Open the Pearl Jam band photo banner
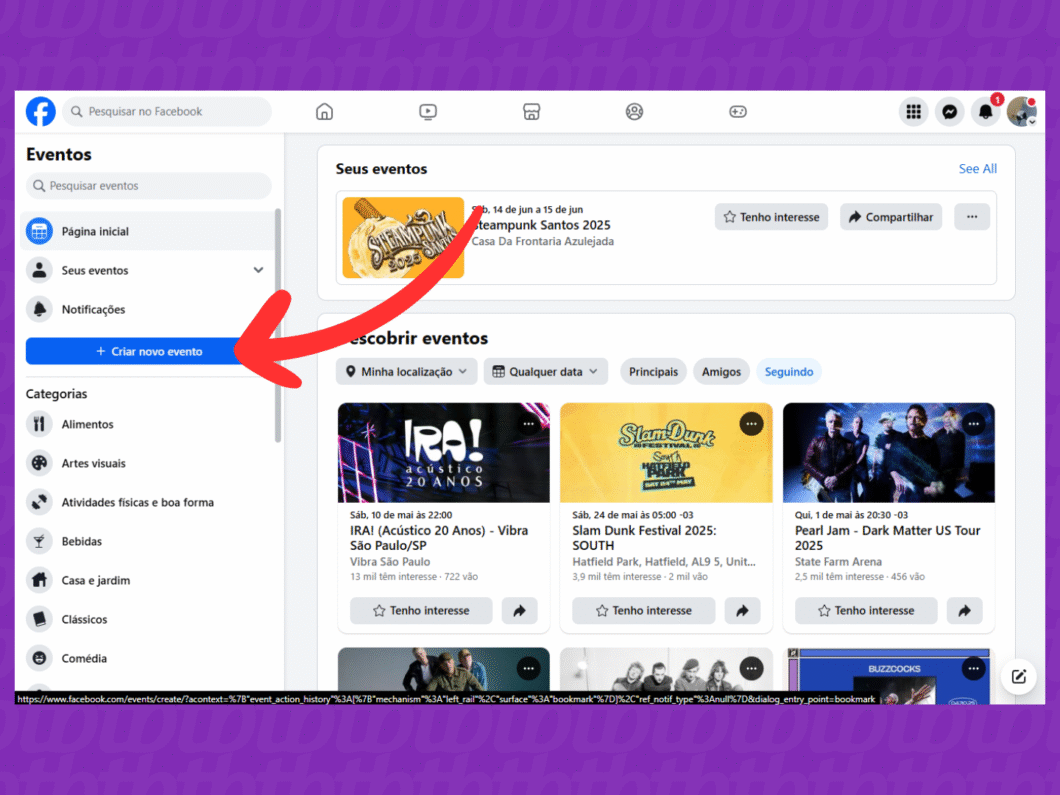Screen dimensions: 1060x795 pyautogui.click(x=888, y=453)
